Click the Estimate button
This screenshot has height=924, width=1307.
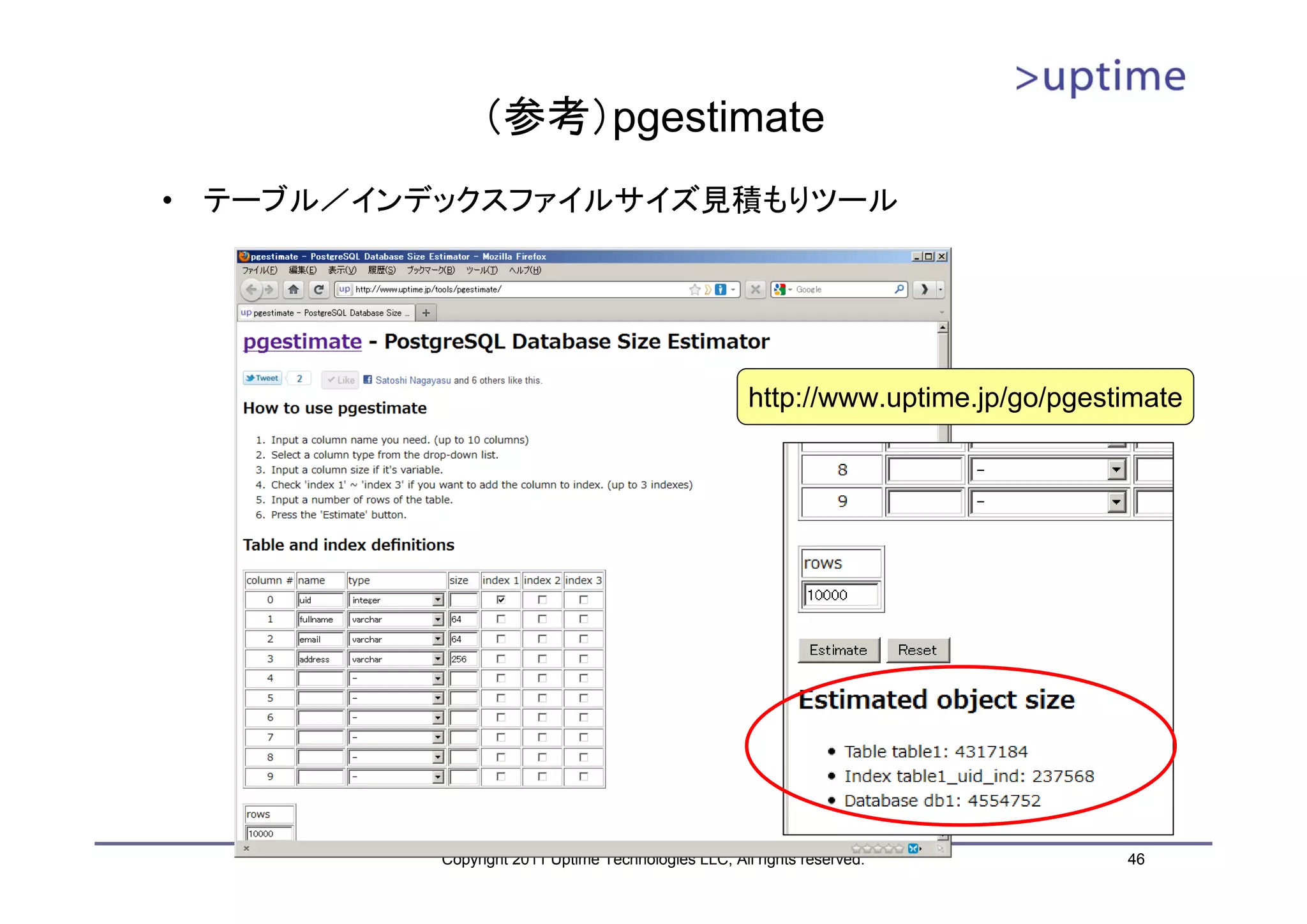point(839,650)
